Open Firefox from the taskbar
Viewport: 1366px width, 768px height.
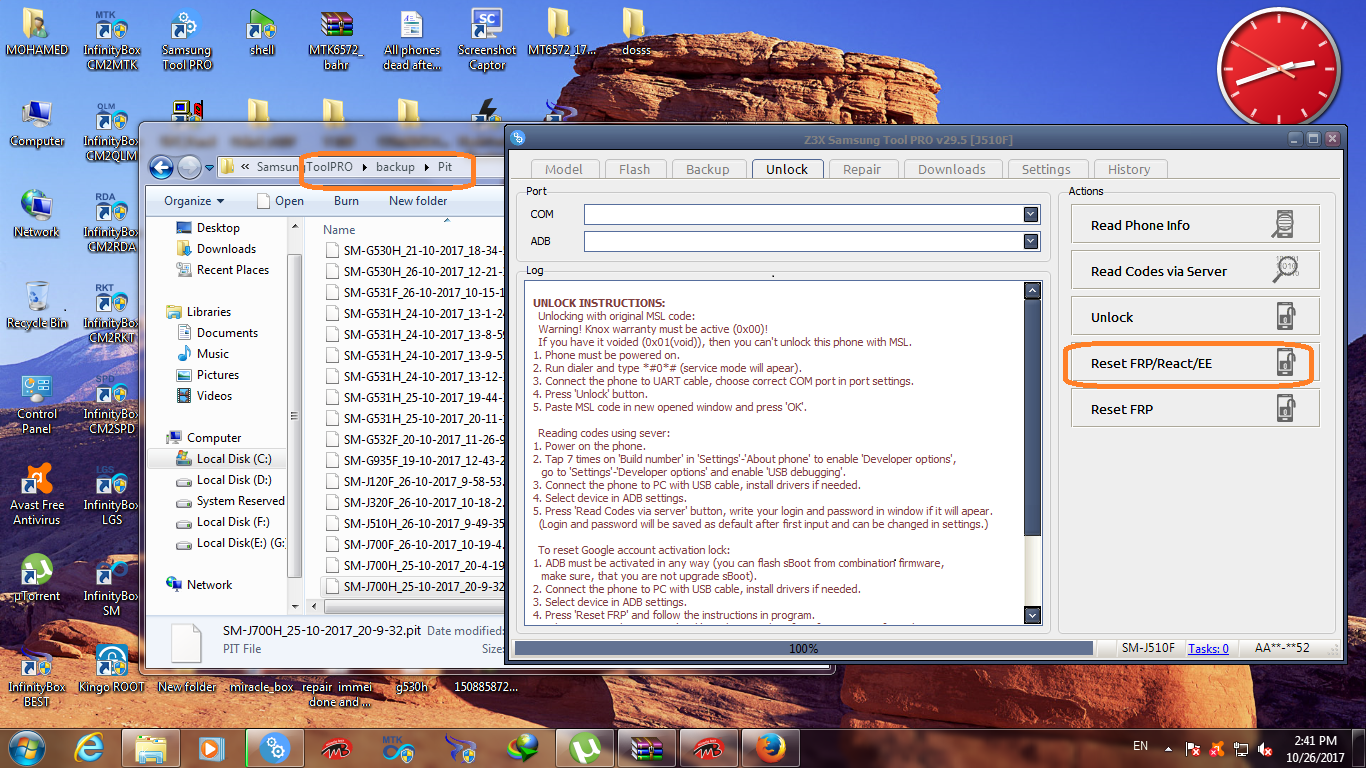click(x=770, y=747)
